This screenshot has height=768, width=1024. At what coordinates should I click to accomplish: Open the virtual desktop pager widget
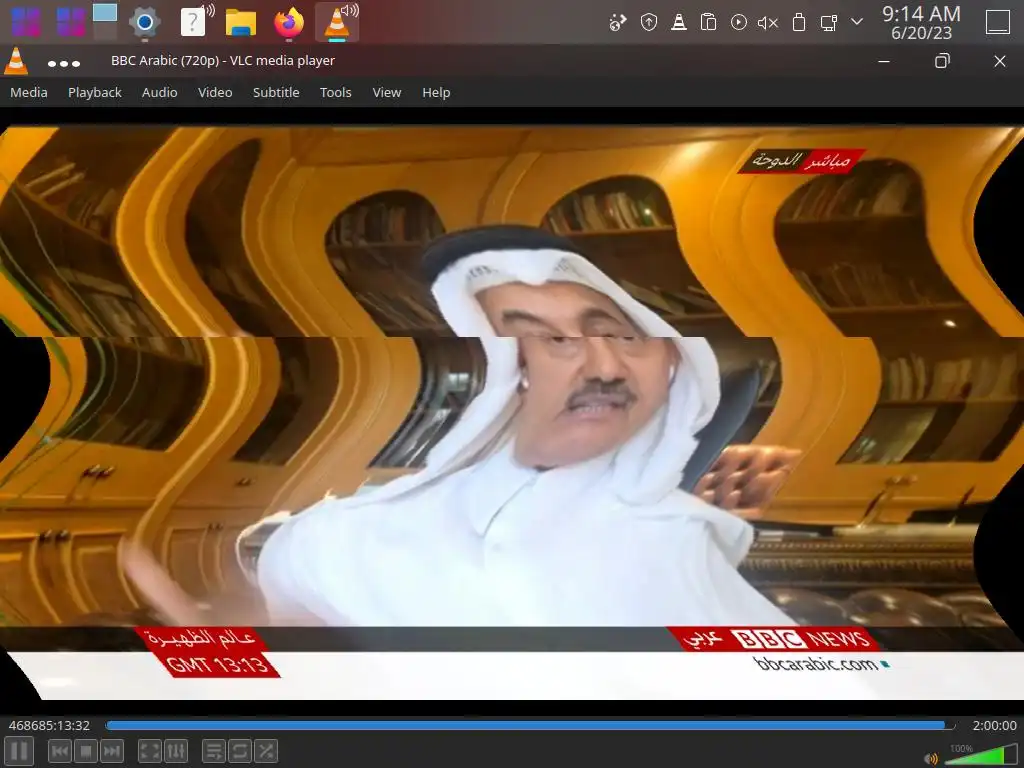[104, 22]
